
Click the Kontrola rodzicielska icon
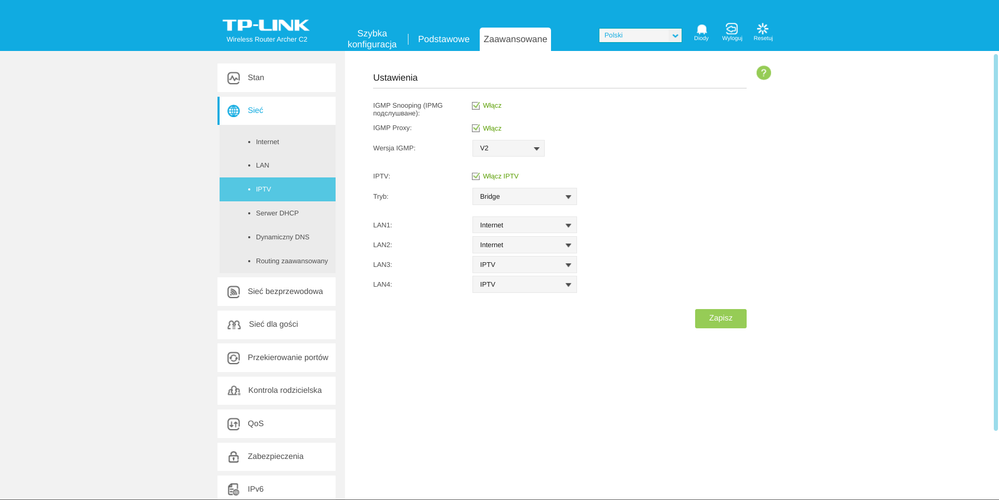point(234,390)
